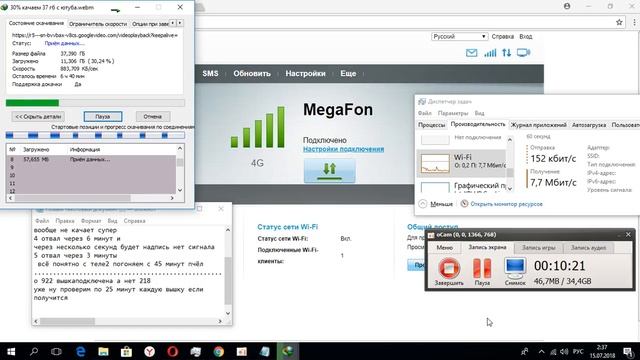640x360 pixels.
Task: Open Файл menu in Task Manager
Action: coord(424,113)
